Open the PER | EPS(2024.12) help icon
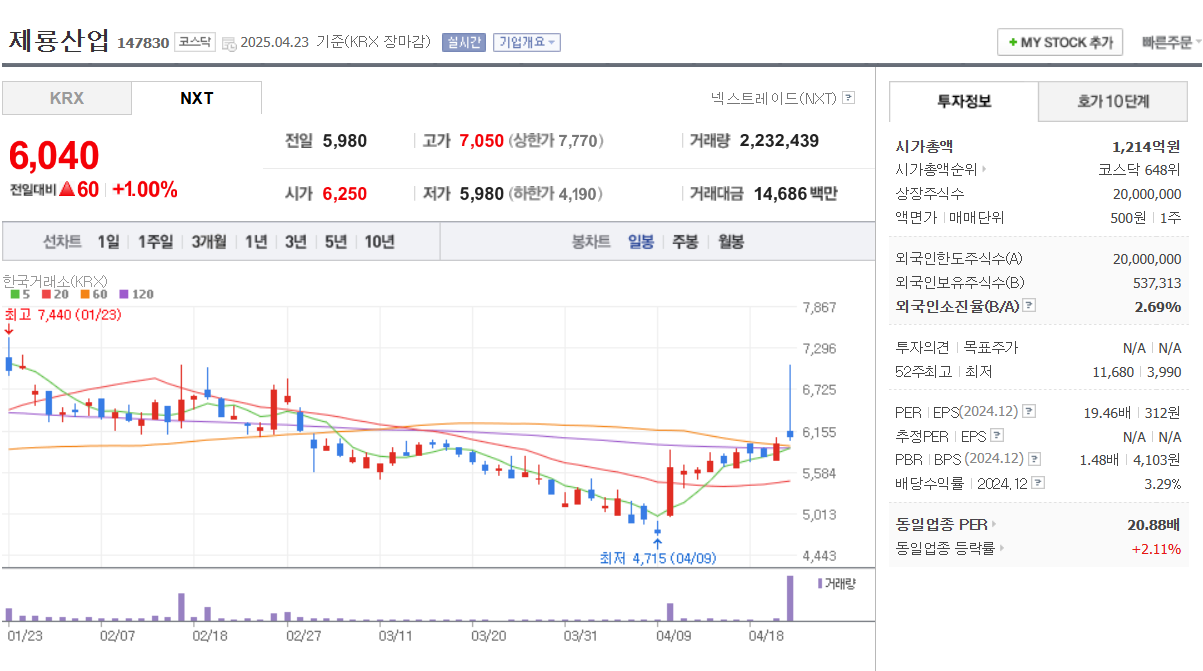 tap(1030, 412)
